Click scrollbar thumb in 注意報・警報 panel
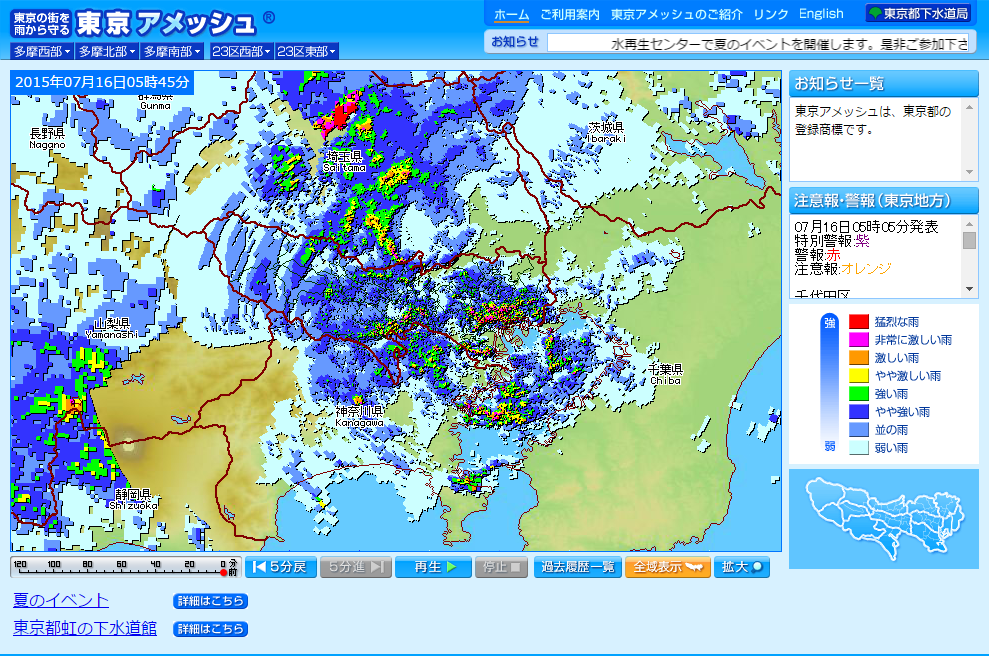 (969, 240)
